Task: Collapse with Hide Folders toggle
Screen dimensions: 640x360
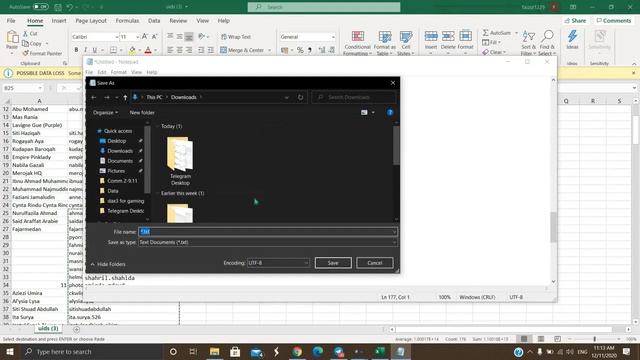Action: point(108,264)
